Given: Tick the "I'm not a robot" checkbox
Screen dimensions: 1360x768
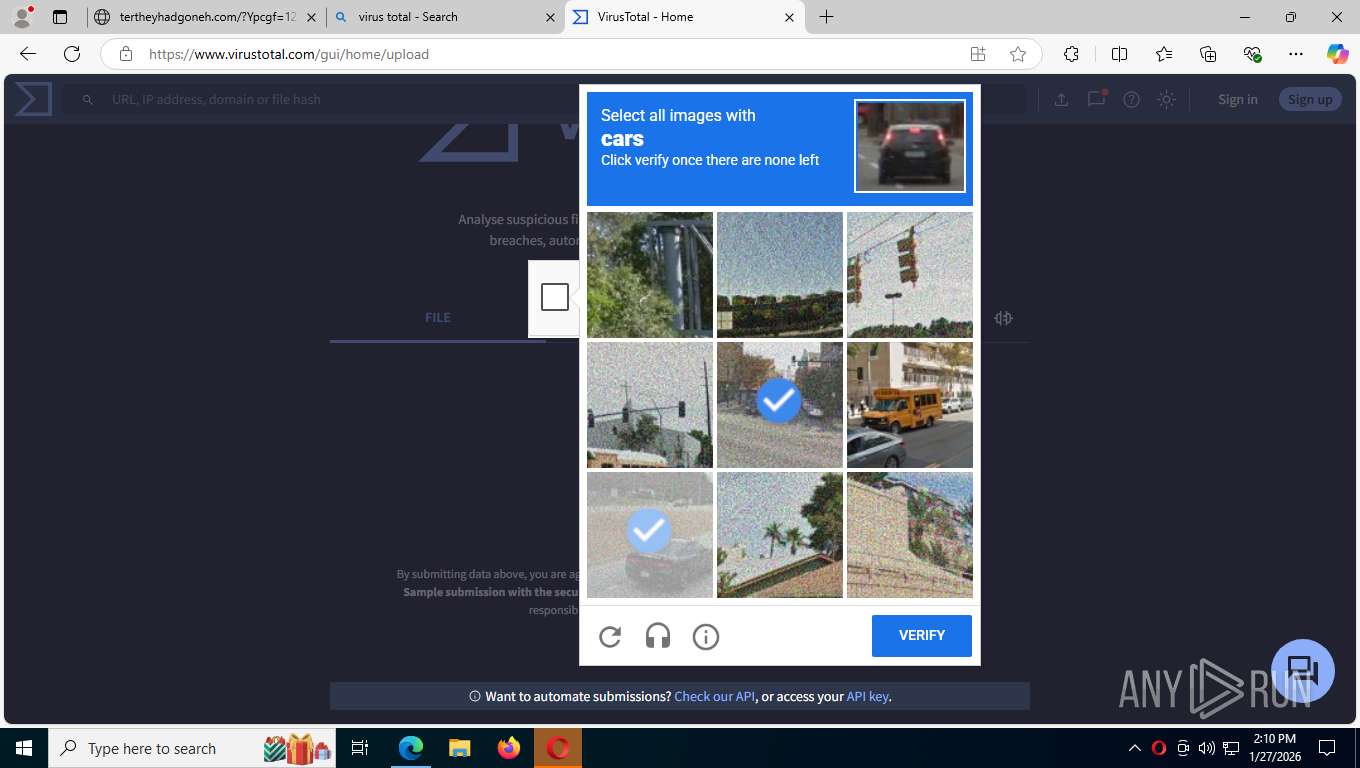Looking at the screenshot, I should [x=555, y=297].
